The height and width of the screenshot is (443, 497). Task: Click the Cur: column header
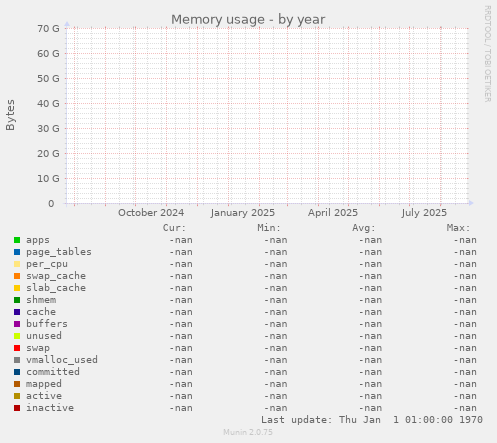click(x=174, y=228)
